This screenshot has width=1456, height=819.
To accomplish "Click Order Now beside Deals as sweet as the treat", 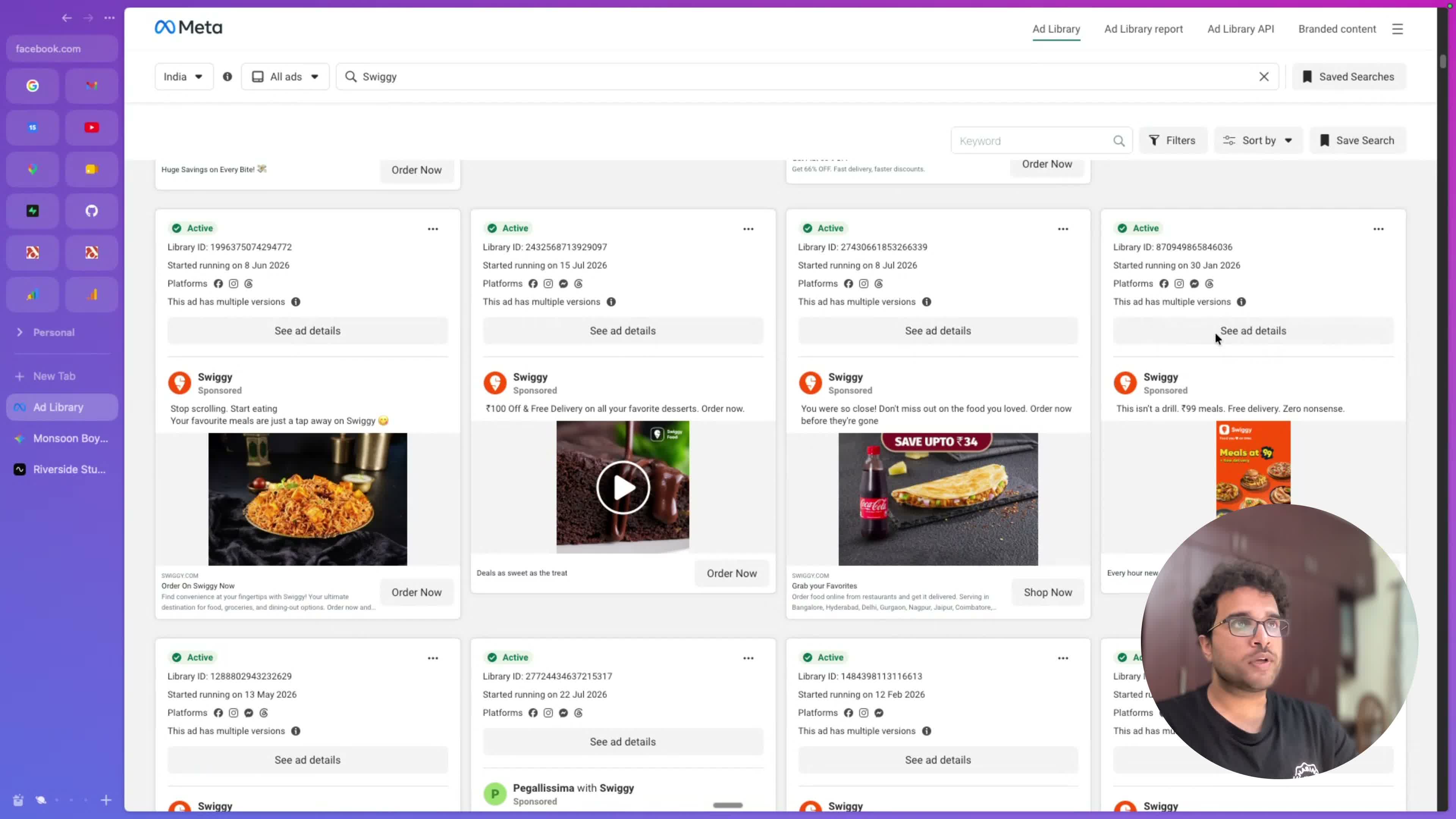I will [731, 573].
